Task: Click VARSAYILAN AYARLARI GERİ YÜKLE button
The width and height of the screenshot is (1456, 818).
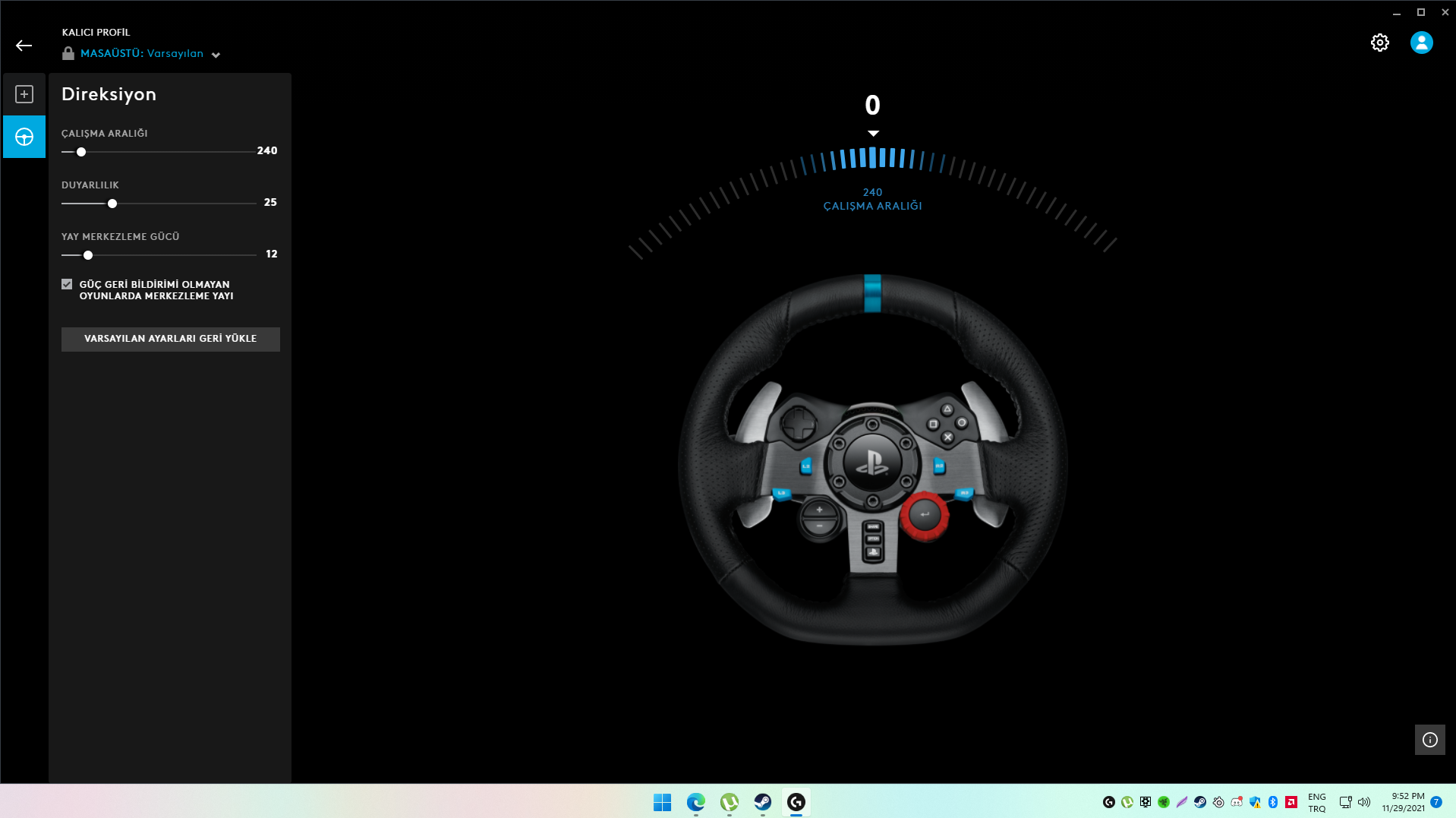Action: (x=170, y=339)
